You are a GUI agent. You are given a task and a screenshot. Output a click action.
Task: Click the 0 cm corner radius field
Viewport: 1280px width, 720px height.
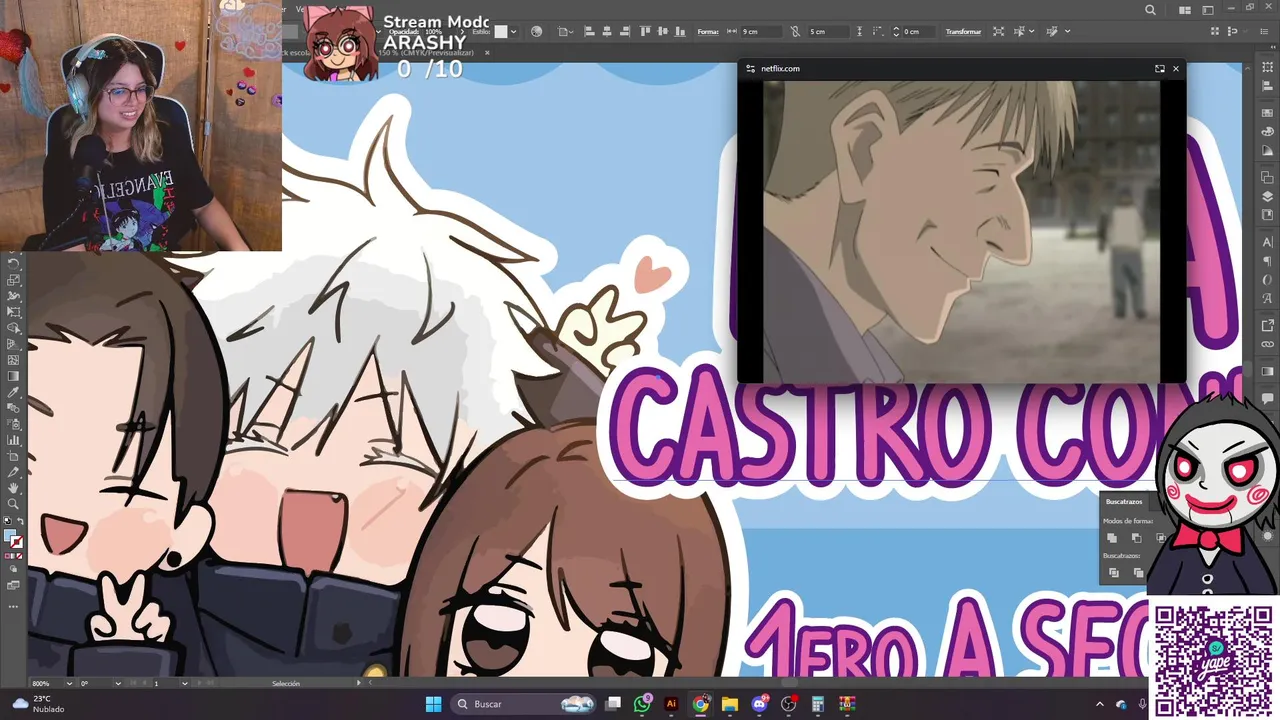click(918, 31)
